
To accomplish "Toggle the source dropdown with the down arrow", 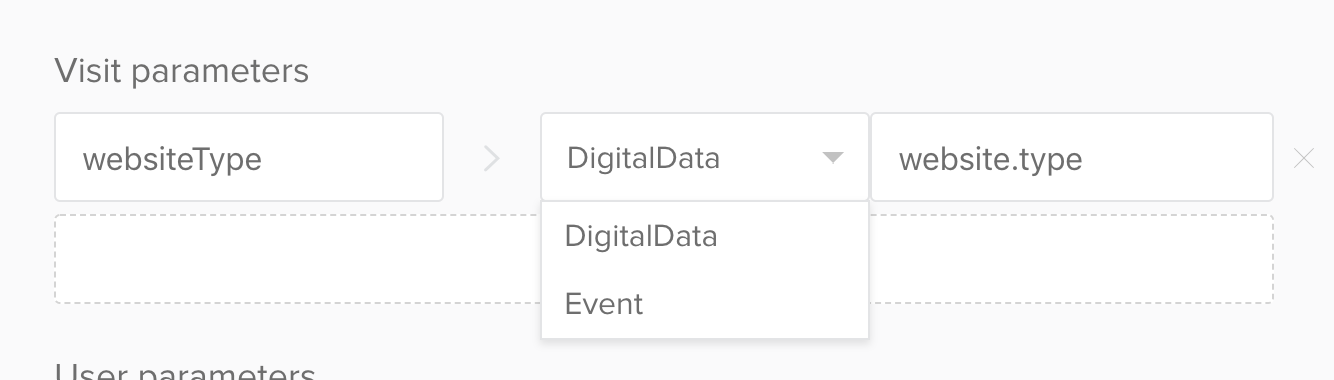I will pos(832,158).
